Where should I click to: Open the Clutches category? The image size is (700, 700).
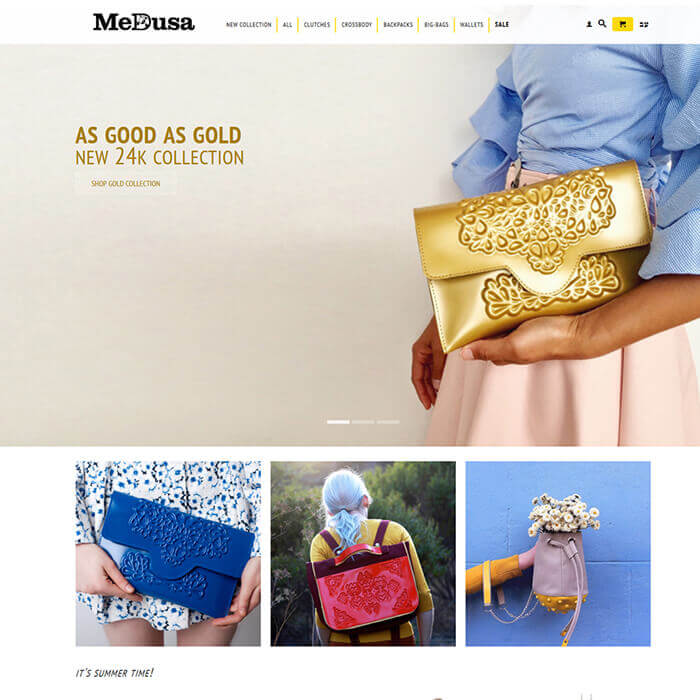click(x=317, y=25)
